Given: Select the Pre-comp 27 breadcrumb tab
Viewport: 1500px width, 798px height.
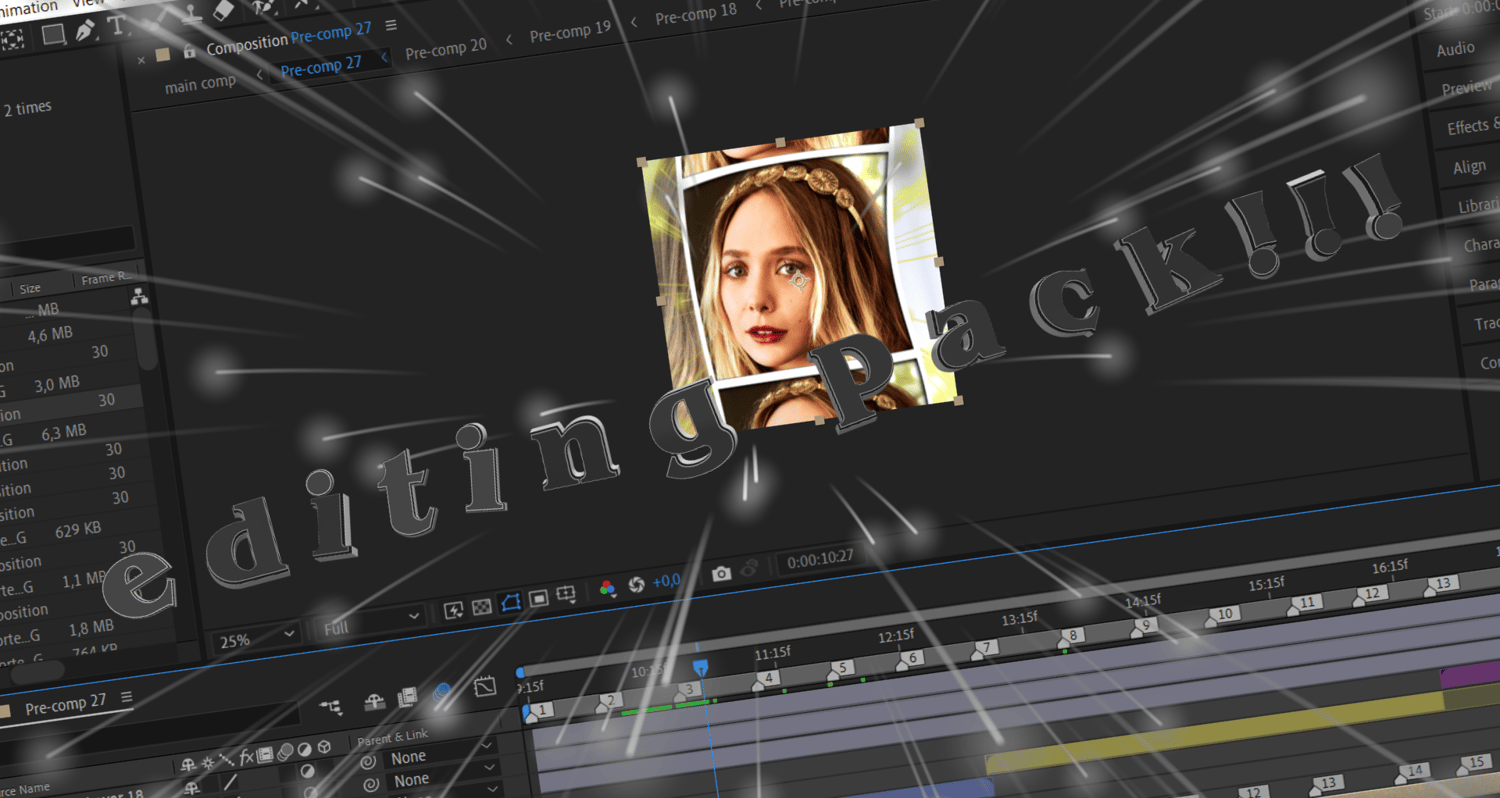Looking at the screenshot, I should 321,68.
